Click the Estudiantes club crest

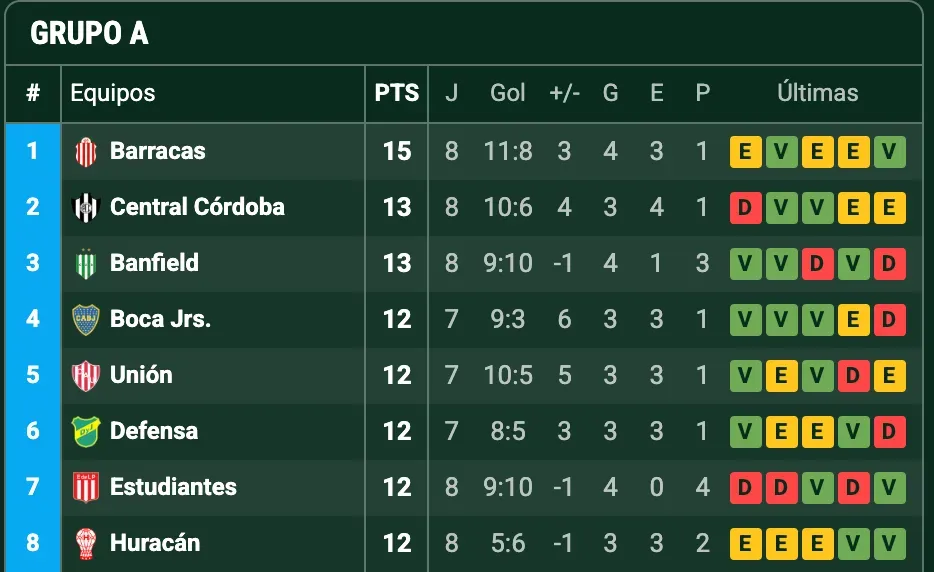pos(86,488)
